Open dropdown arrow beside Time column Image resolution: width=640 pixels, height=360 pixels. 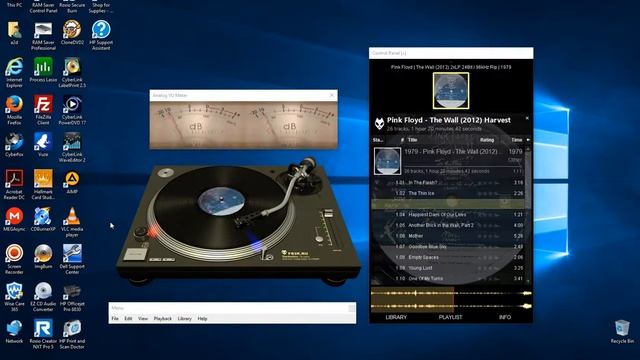528,140
